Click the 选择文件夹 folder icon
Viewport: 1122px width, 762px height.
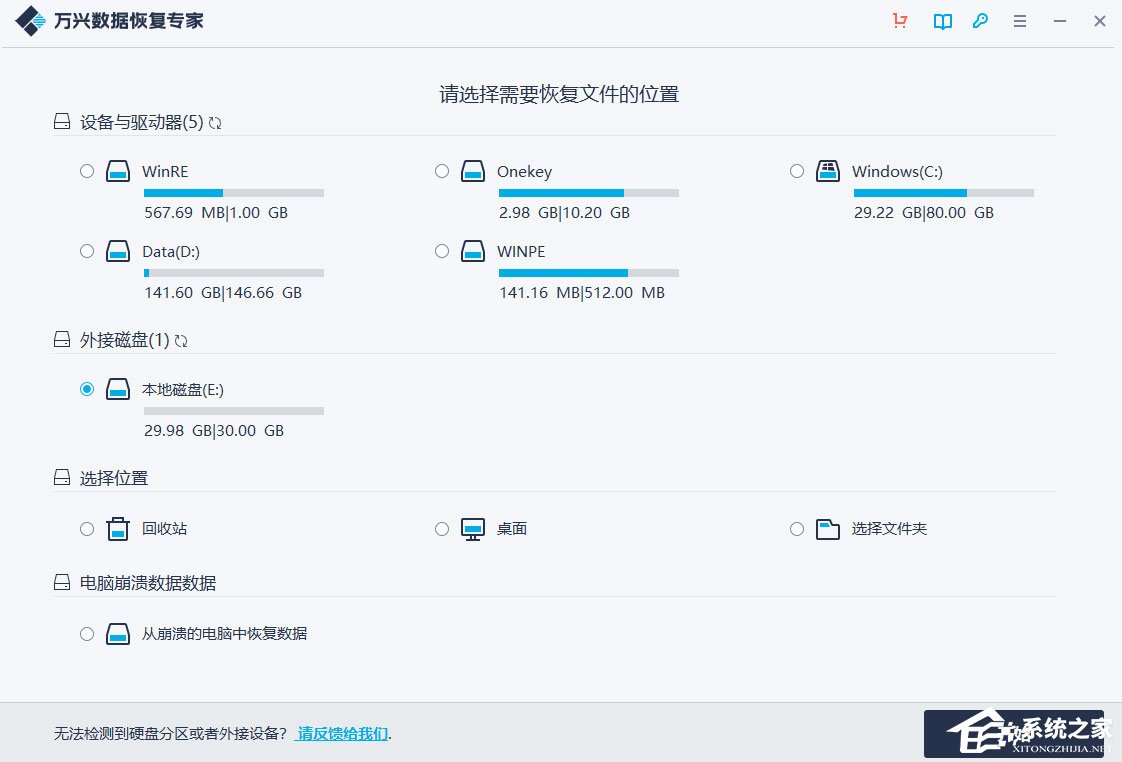[x=827, y=528]
